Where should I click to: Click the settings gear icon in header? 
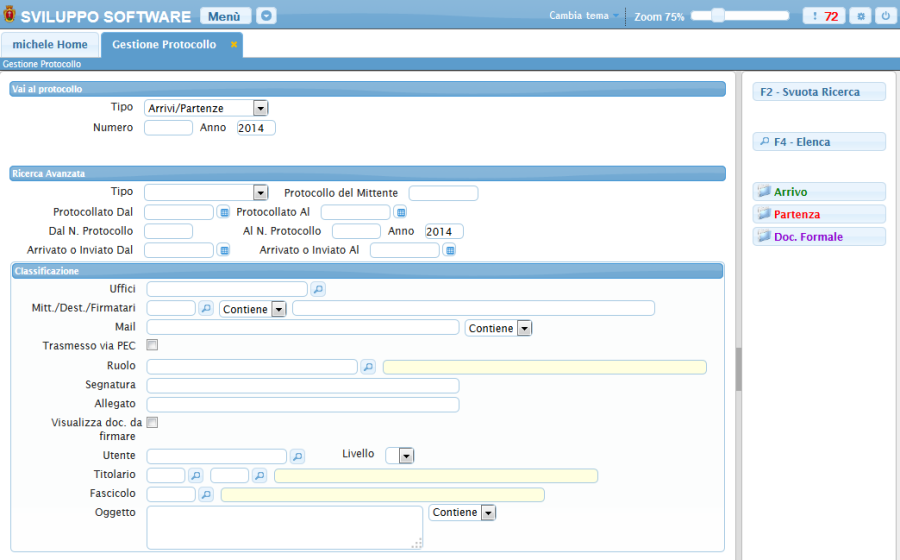pyautogui.click(x=860, y=16)
